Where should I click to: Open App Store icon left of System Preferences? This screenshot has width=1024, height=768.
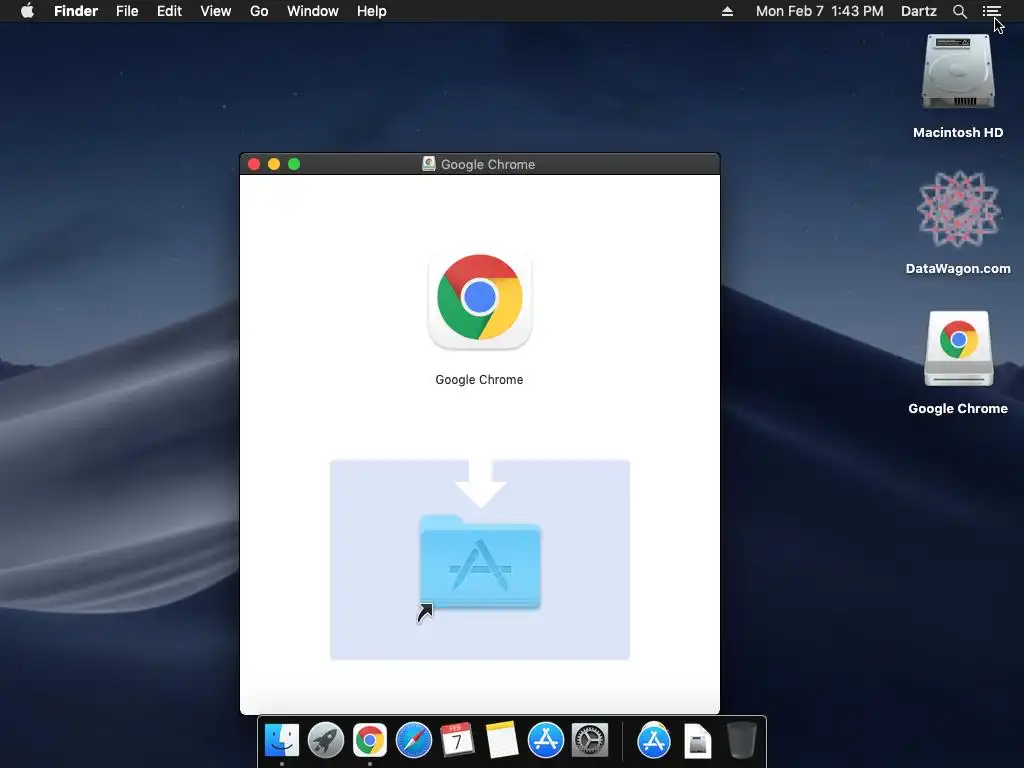(546, 741)
